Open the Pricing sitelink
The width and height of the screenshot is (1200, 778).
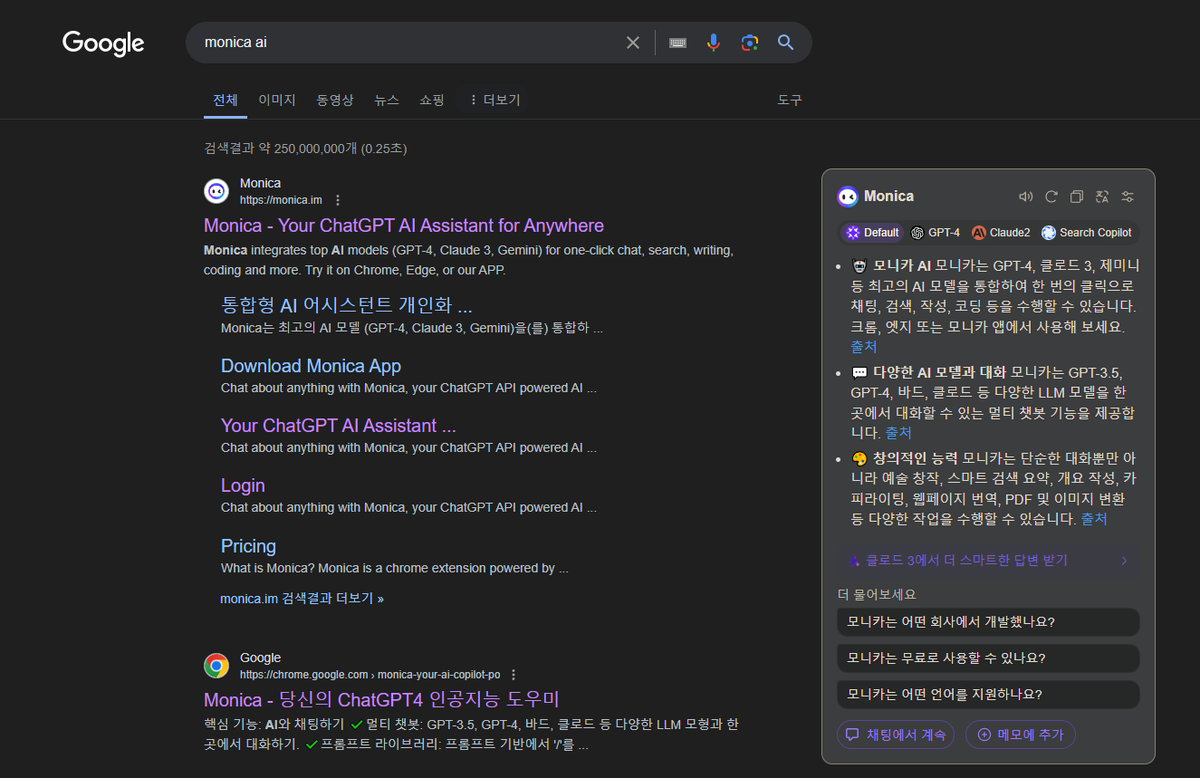tap(248, 546)
